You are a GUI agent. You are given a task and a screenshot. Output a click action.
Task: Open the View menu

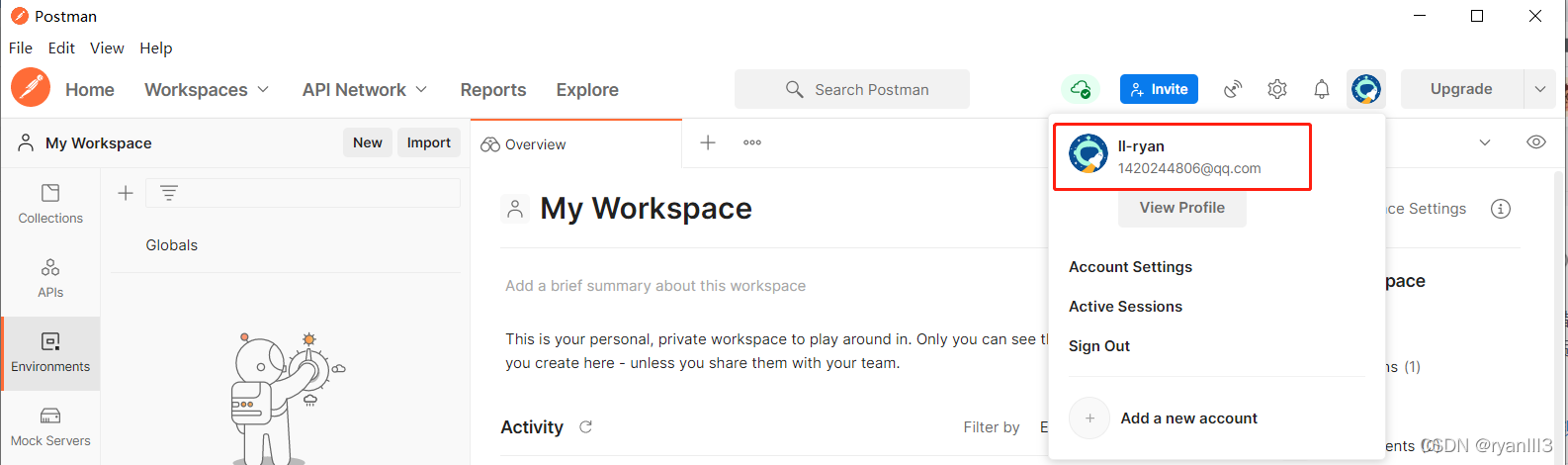(107, 47)
